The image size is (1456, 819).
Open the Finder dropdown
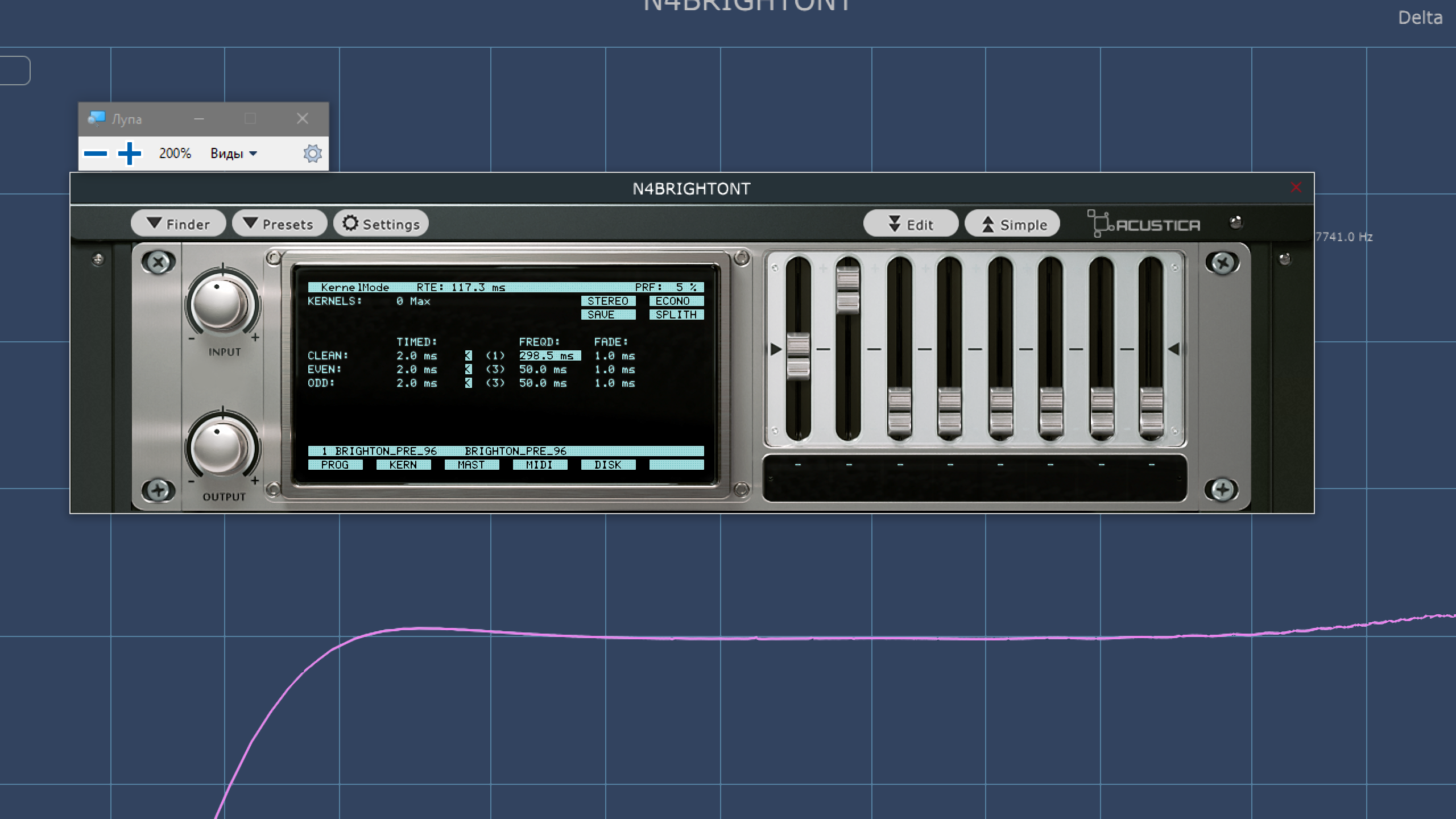click(x=179, y=224)
